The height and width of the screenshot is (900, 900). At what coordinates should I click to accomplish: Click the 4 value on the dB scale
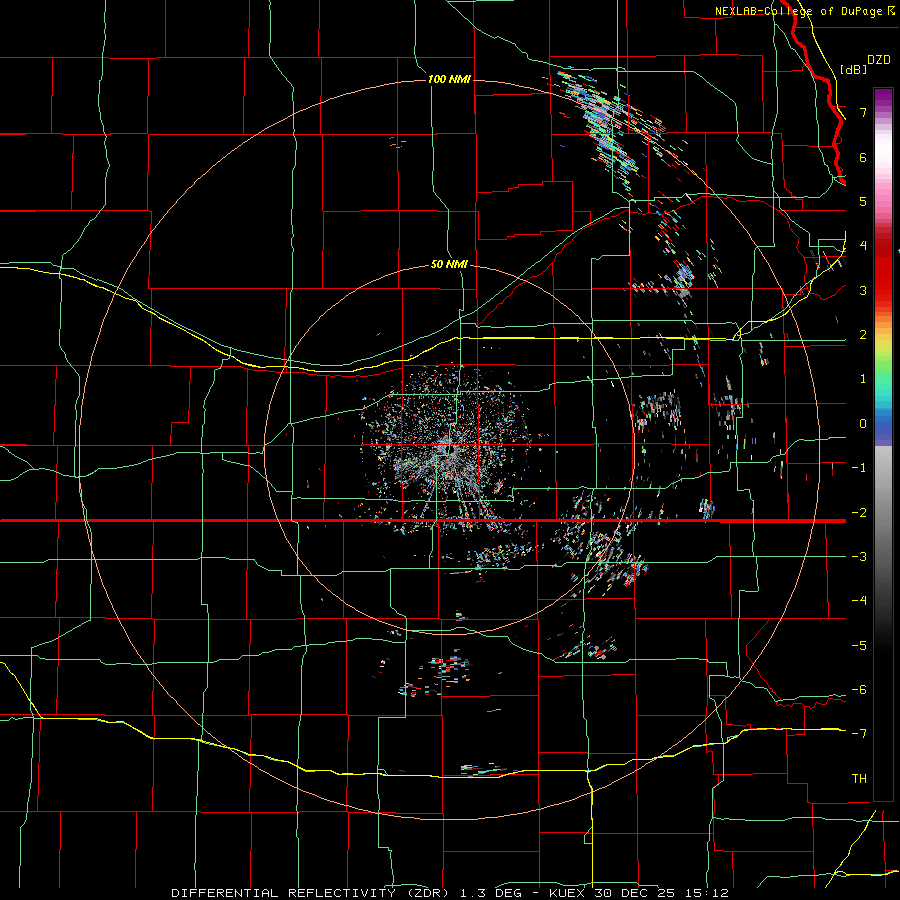pos(863,246)
